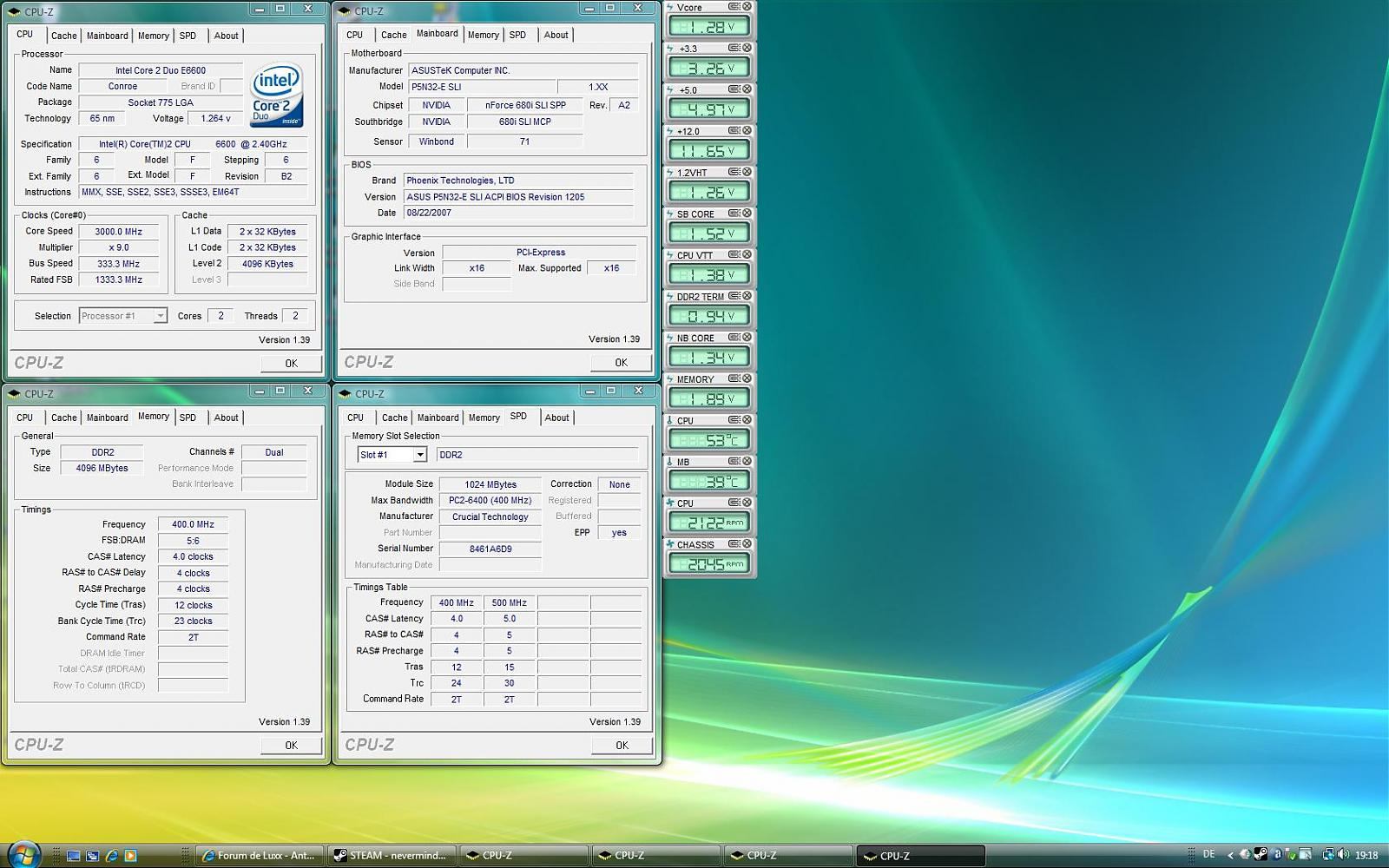Click the CPU fan 2122 RPM readout
The height and width of the screenshot is (868, 1389).
(x=709, y=523)
